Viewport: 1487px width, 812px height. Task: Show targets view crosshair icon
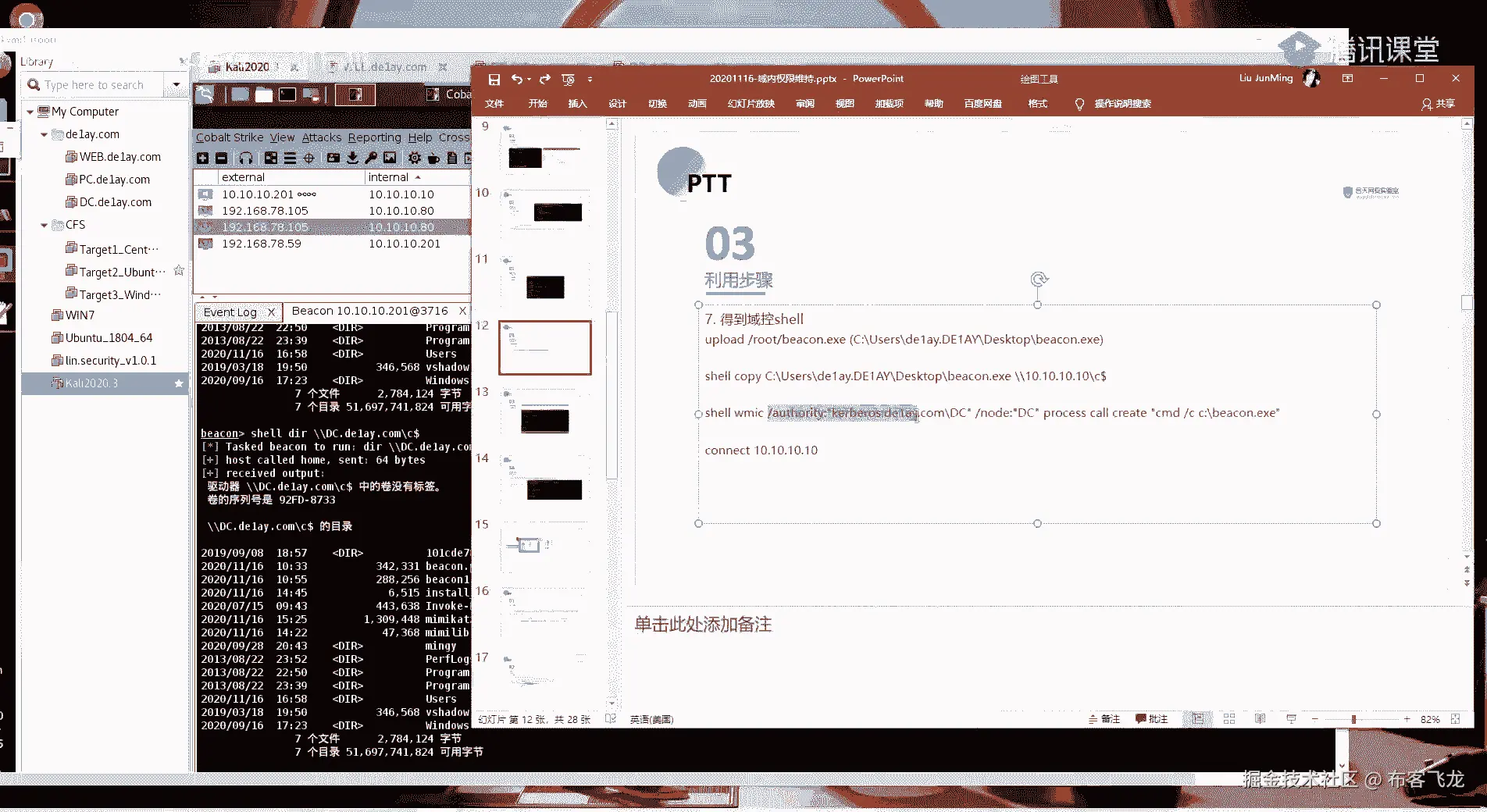pos(308,158)
